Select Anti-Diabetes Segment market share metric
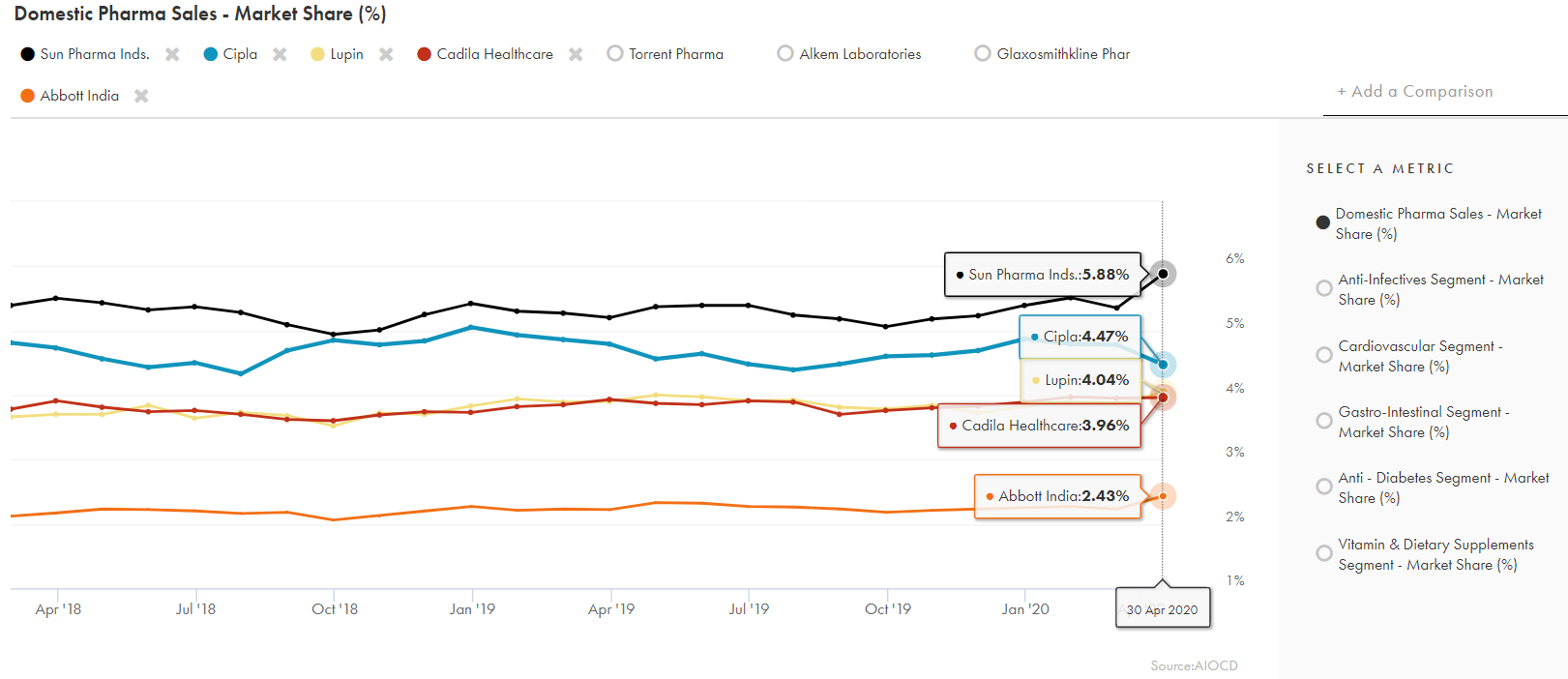Screen dimensions: 1568x679 (1324, 487)
